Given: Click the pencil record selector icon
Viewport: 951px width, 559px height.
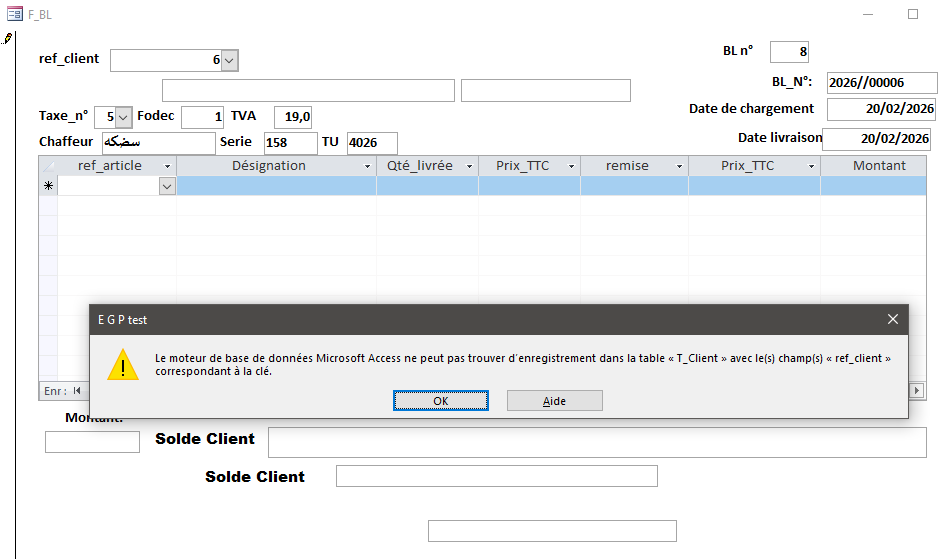Looking at the screenshot, I should point(8,39).
